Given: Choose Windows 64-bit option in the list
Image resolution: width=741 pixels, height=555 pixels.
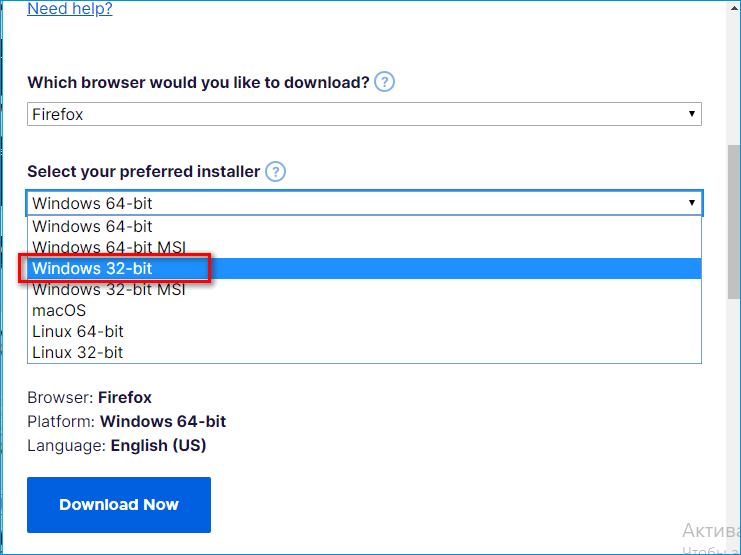Looking at the screenshot, I should 92,227.
